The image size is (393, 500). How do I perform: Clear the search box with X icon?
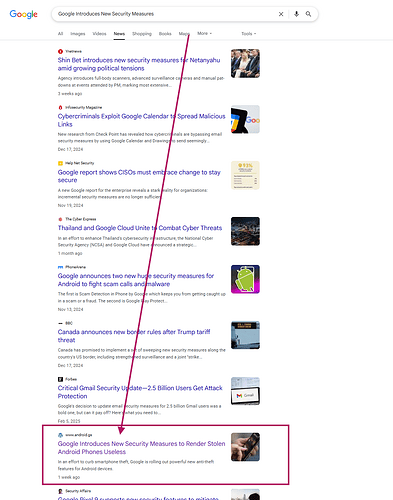pos(281,14)
